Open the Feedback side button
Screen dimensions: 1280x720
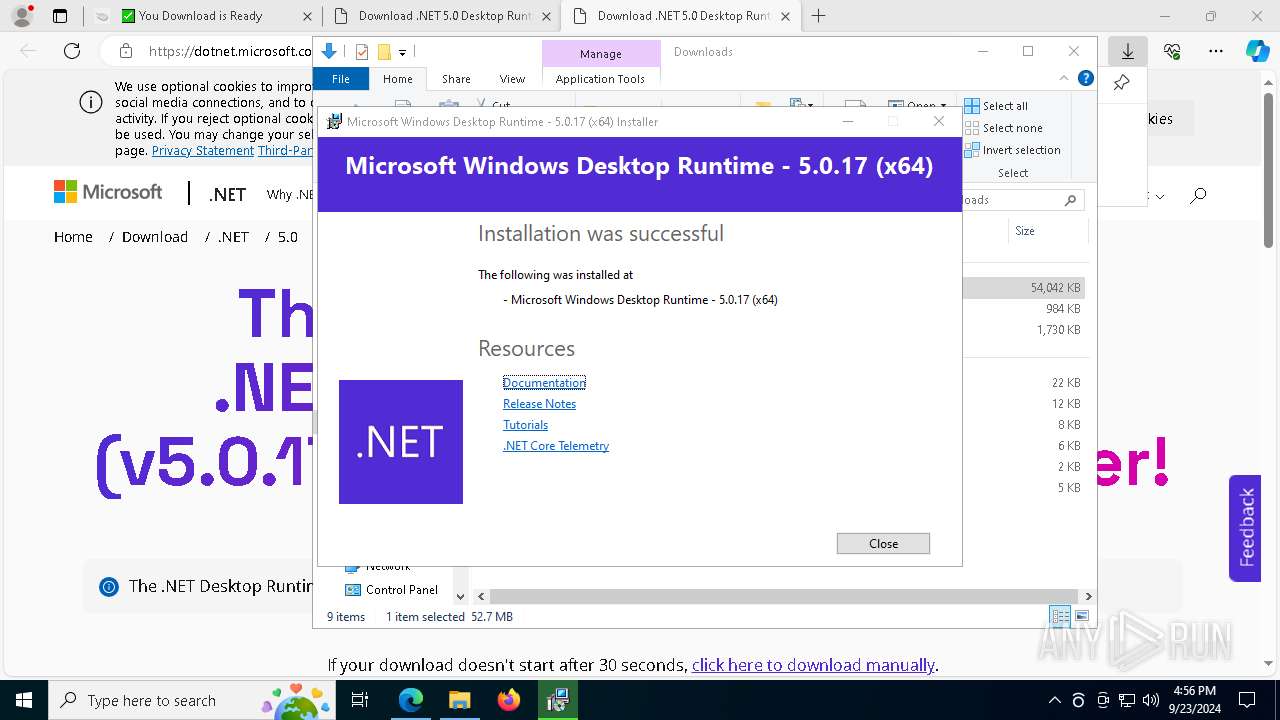[x=1246, y=527]
